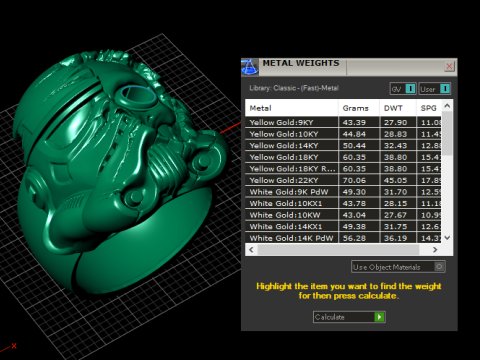
Task: Click the 44.84 grams value
Action: (x=354, y=134)
